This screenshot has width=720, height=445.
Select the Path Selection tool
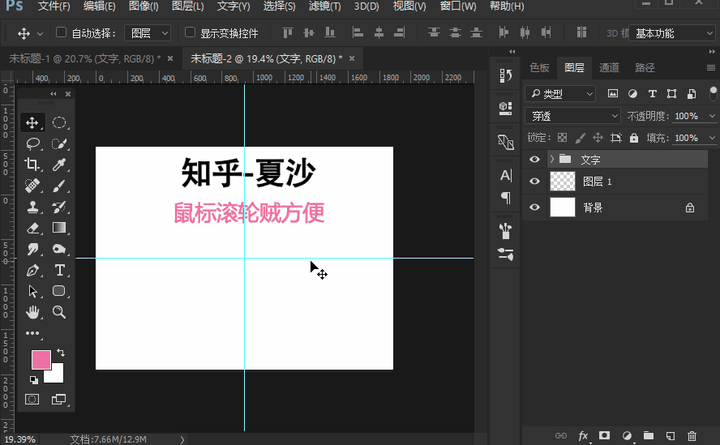point(32,291)
